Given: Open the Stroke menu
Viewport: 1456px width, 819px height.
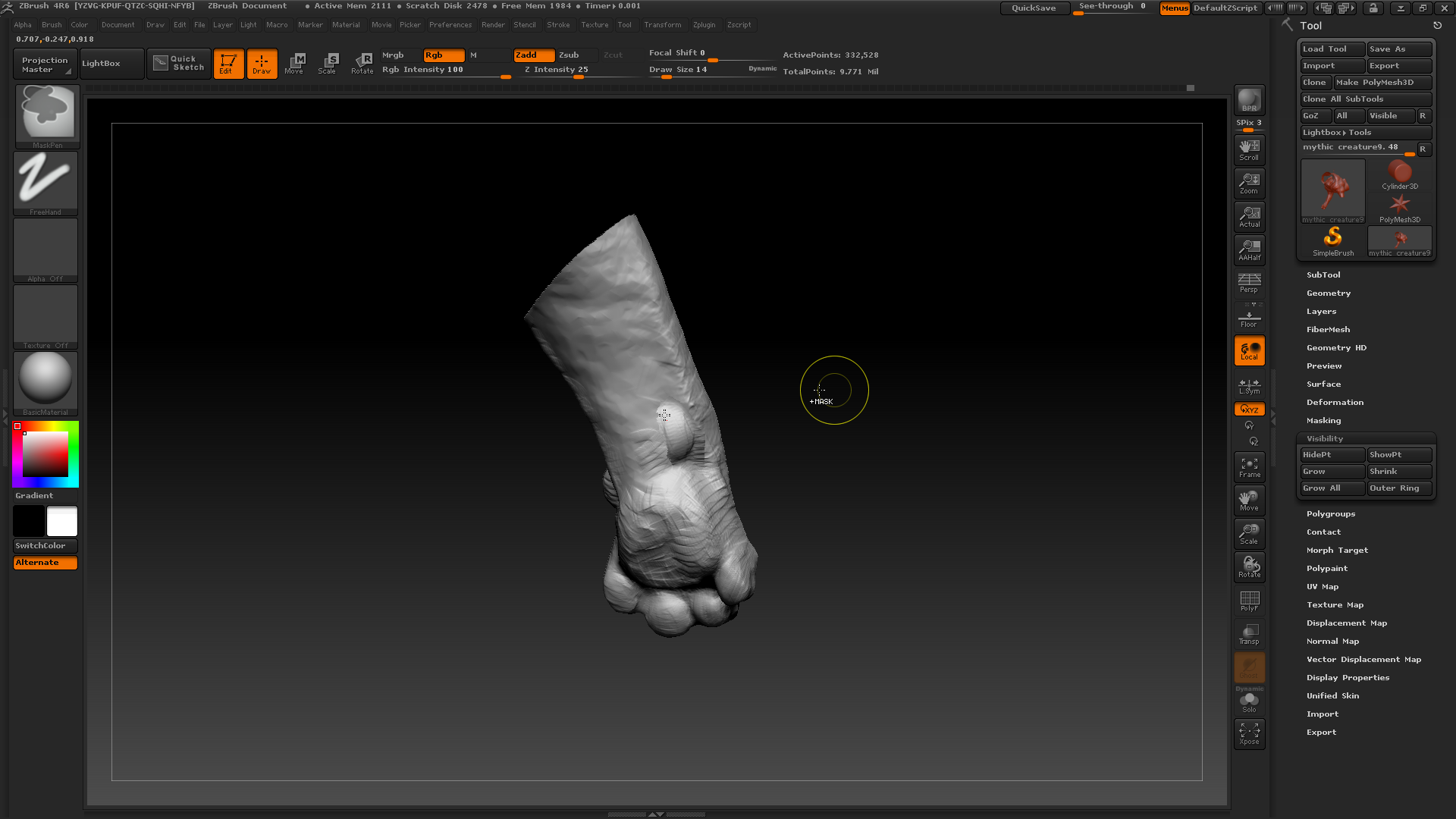Looking at the screenshot, I should coord(558,25).
